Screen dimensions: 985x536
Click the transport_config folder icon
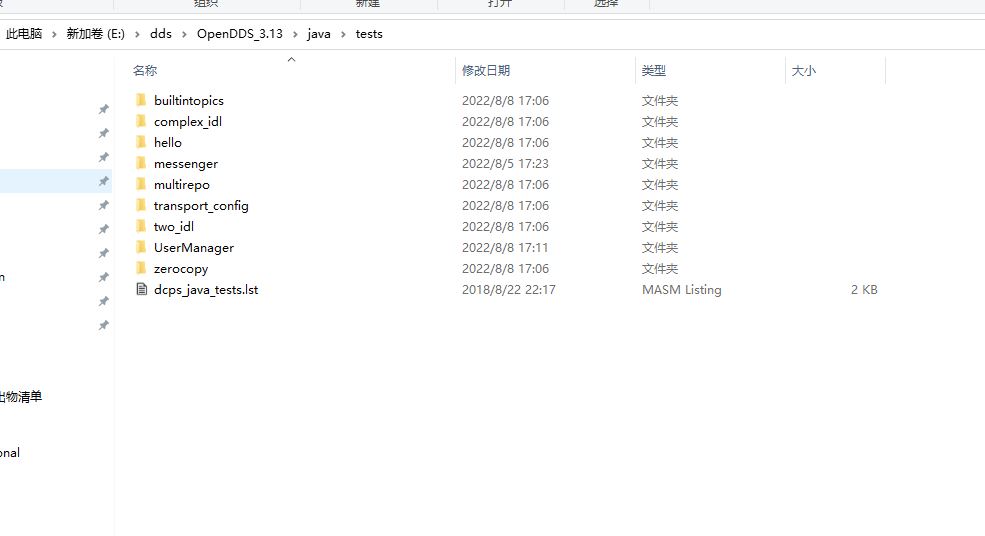(141, 205)
